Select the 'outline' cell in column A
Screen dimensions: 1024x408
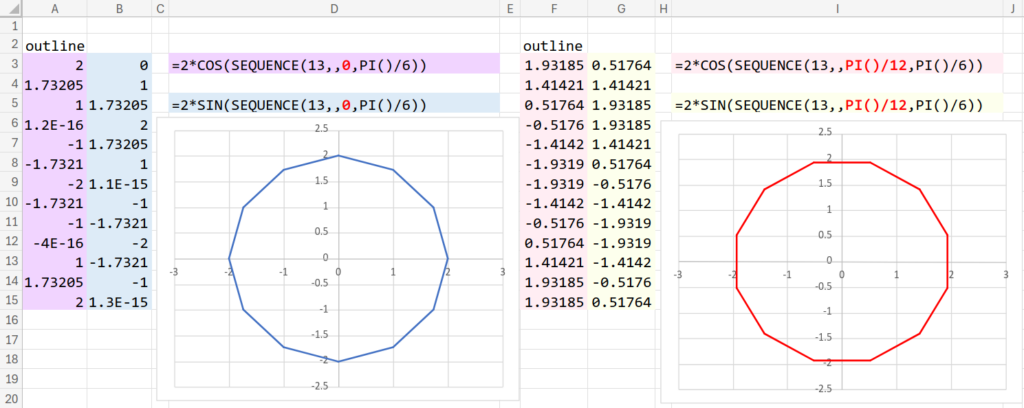(54, 45)
